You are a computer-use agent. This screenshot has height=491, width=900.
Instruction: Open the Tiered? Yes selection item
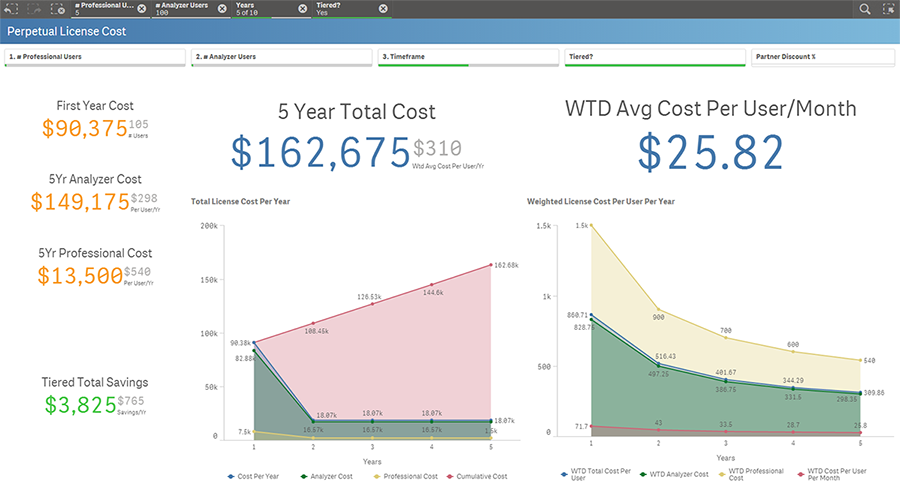click(x=344, y=9)
